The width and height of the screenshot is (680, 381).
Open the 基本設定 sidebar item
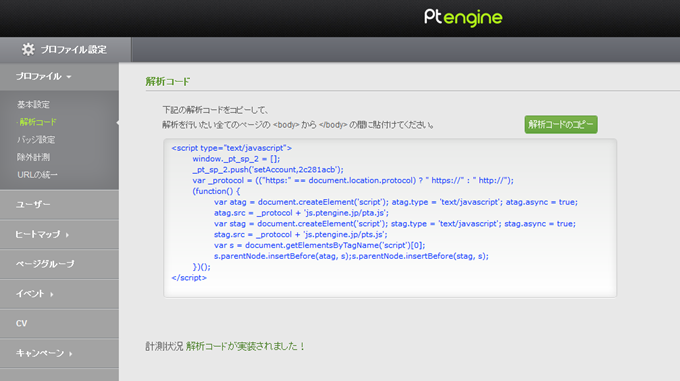[x=33, y=104]
